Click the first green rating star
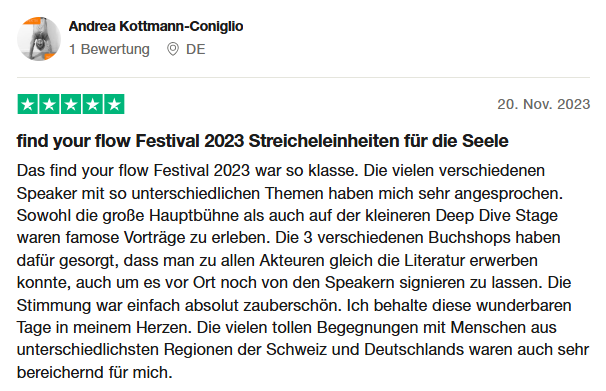Screen dimensions: 606x391 (28, 104)
